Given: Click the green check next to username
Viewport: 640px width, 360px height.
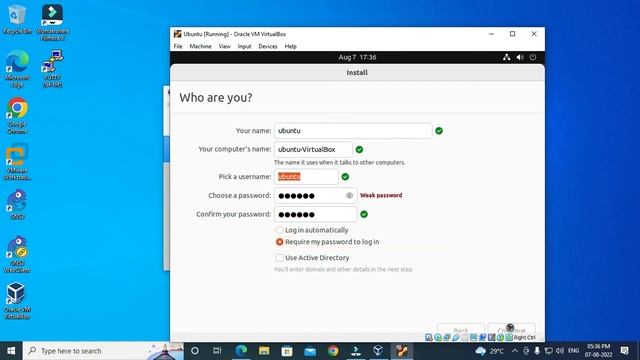Looking at the screenshot, I should point(345,177).
